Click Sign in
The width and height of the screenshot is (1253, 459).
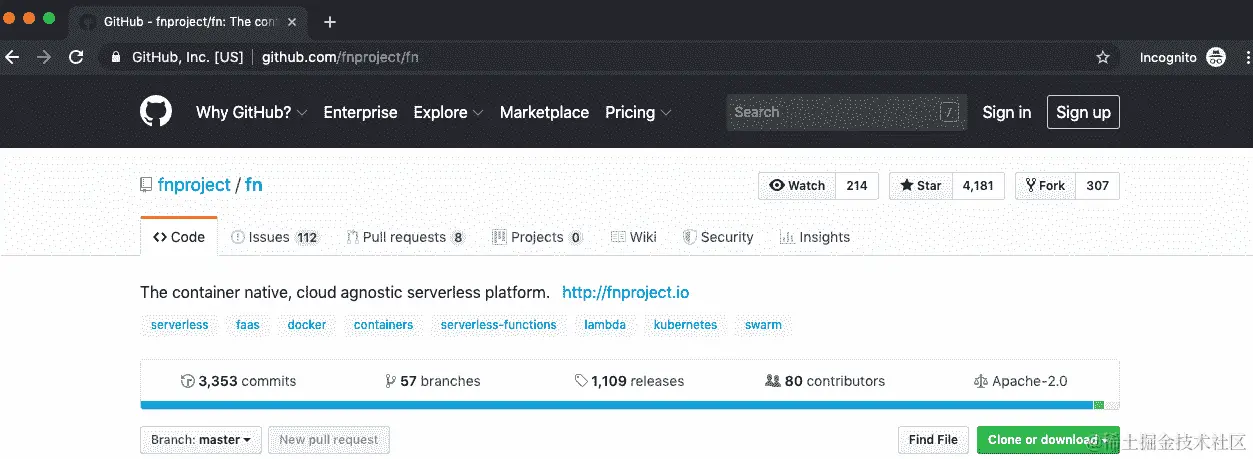1006,112
